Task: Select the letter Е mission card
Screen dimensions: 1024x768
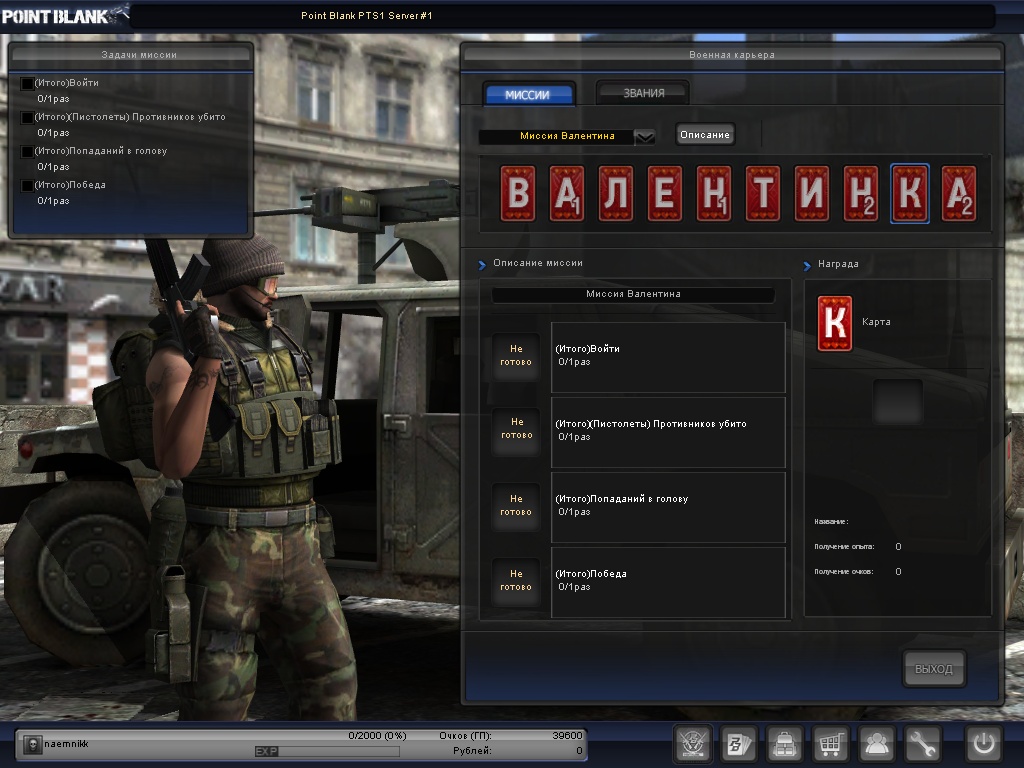Action: [x=665, y=193]
